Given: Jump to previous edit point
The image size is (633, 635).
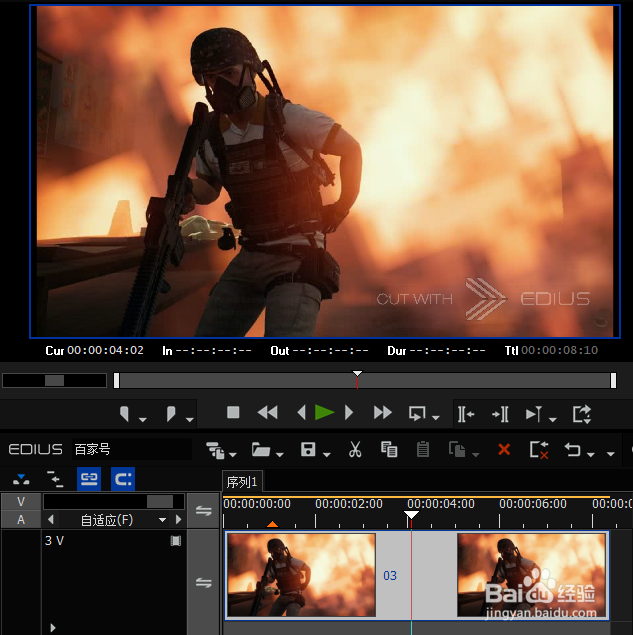Looking at the screenshot, I should (466, 414).
